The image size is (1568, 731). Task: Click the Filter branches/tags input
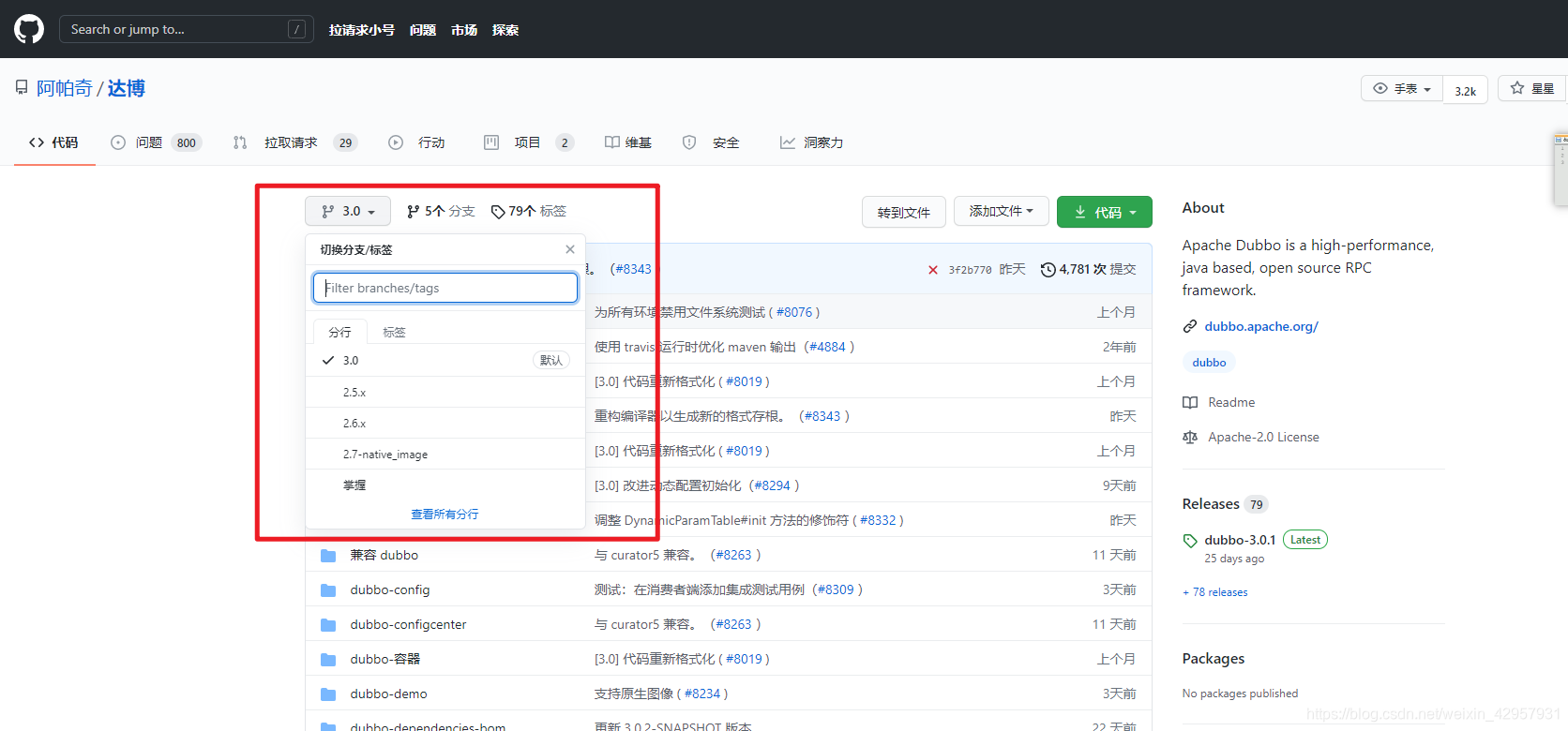(x=445, y=288)
